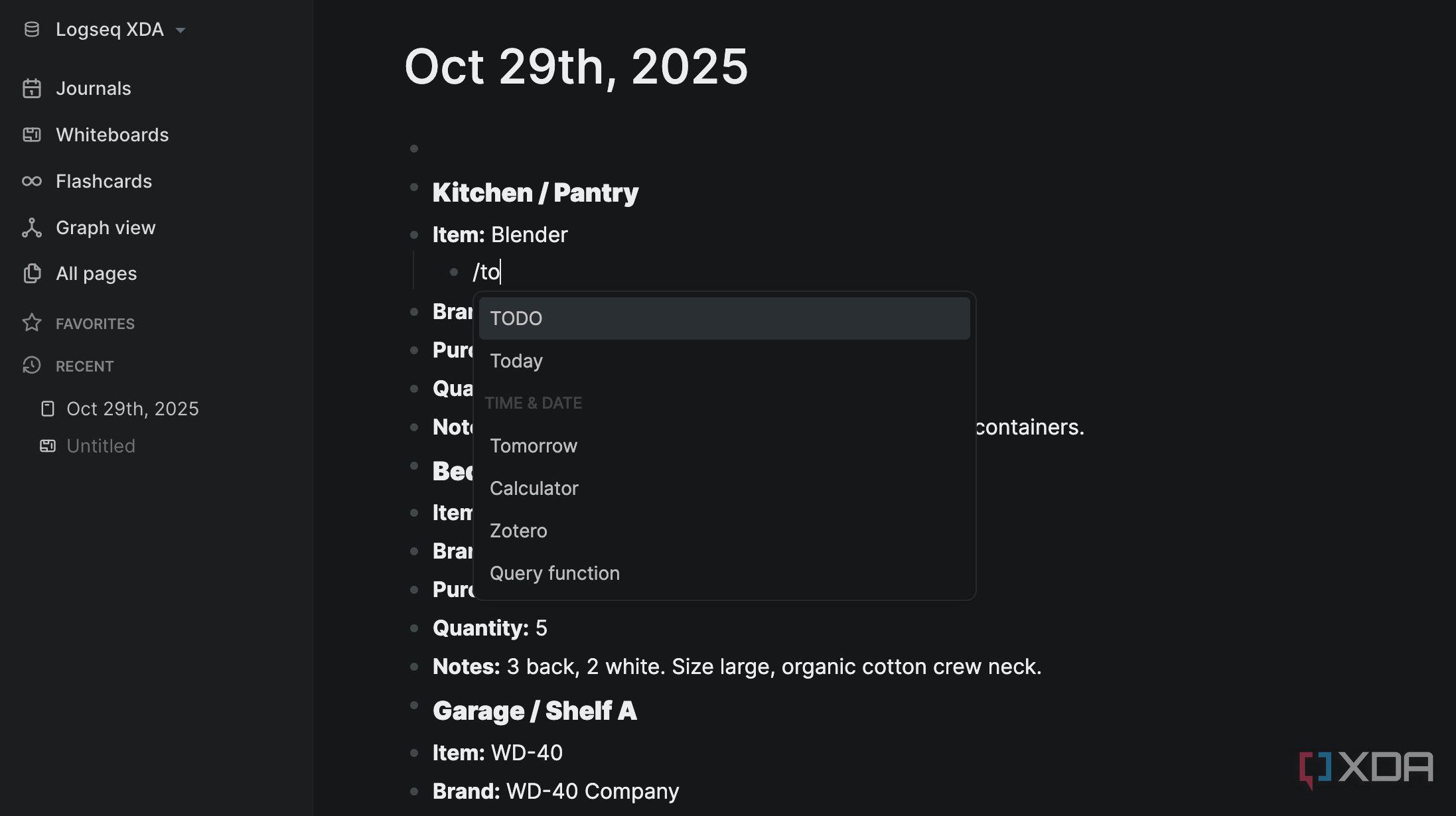
Task: Click the Logseq XDA database icon
Action: (x=31, y=29)
